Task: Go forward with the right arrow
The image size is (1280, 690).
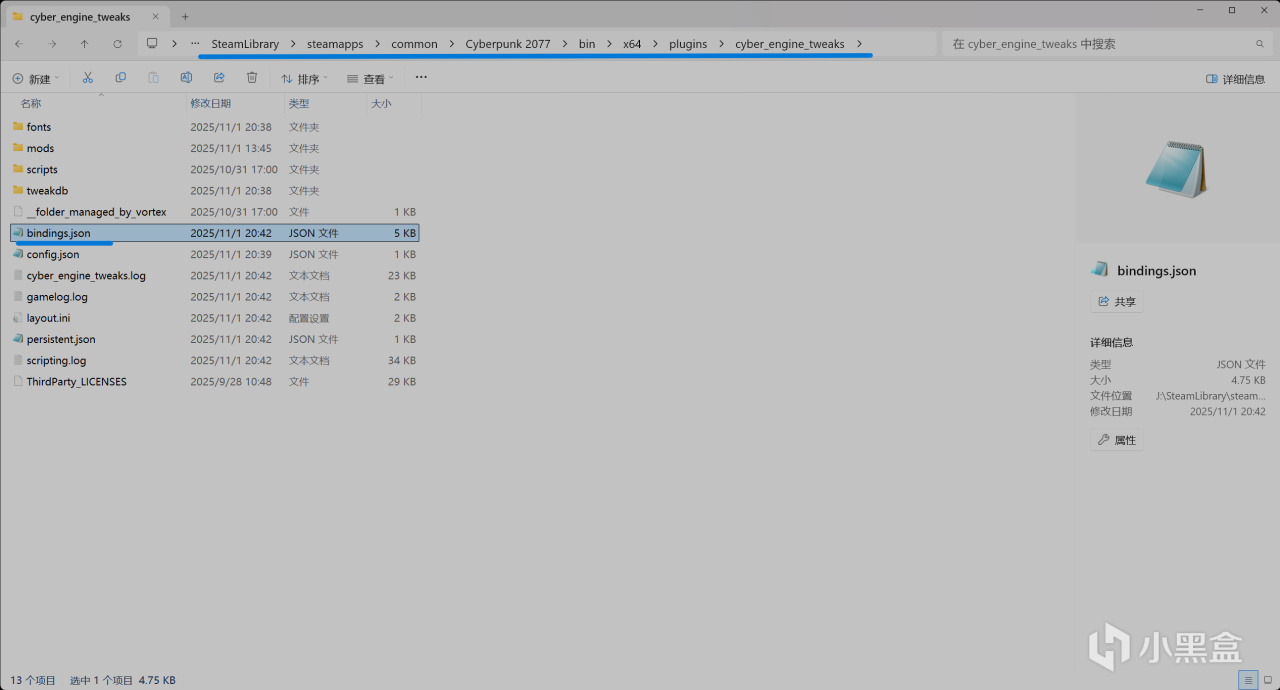Action: click(52, 44)
